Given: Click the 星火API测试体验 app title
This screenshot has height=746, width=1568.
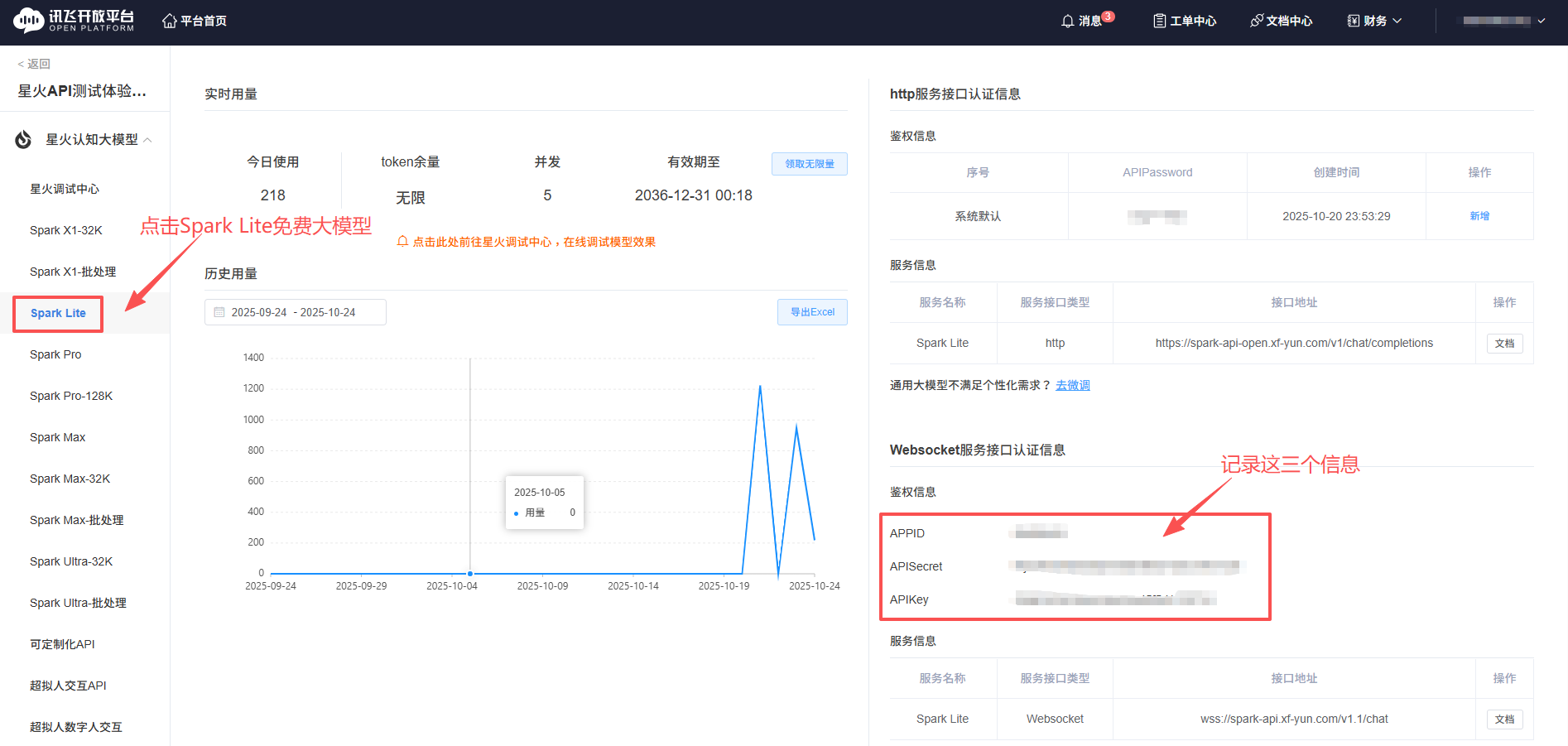Looking at the screenshot, I should [x=82, y=91].
